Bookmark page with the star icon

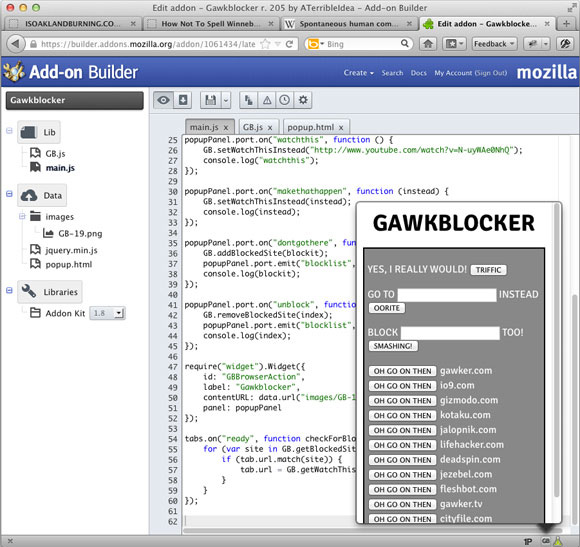click(x=265, y=44)
